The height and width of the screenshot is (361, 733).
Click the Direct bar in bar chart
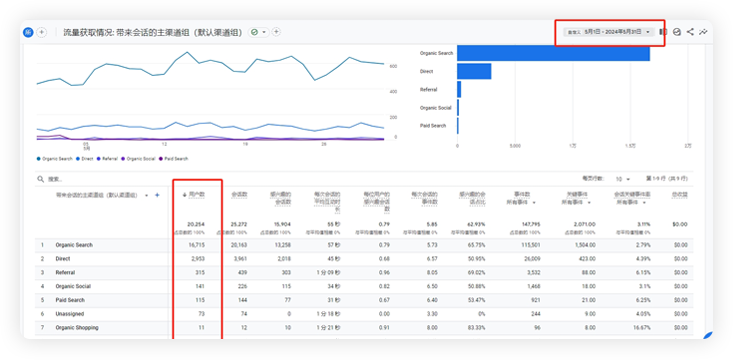474,72
